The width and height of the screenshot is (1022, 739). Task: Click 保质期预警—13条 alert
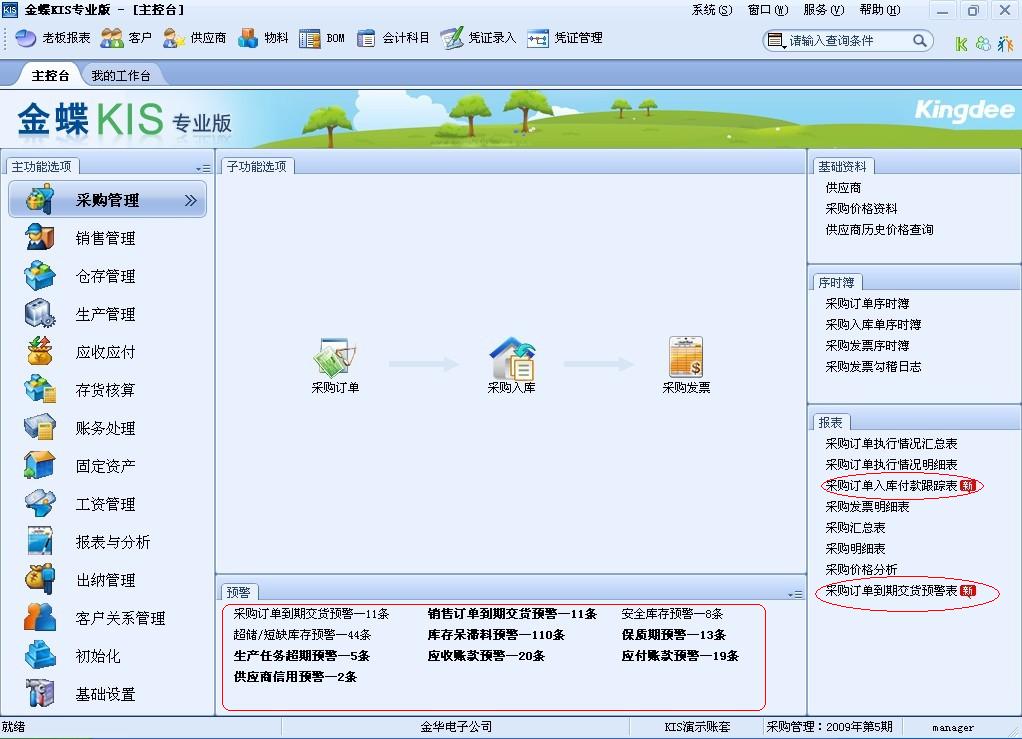673,635
